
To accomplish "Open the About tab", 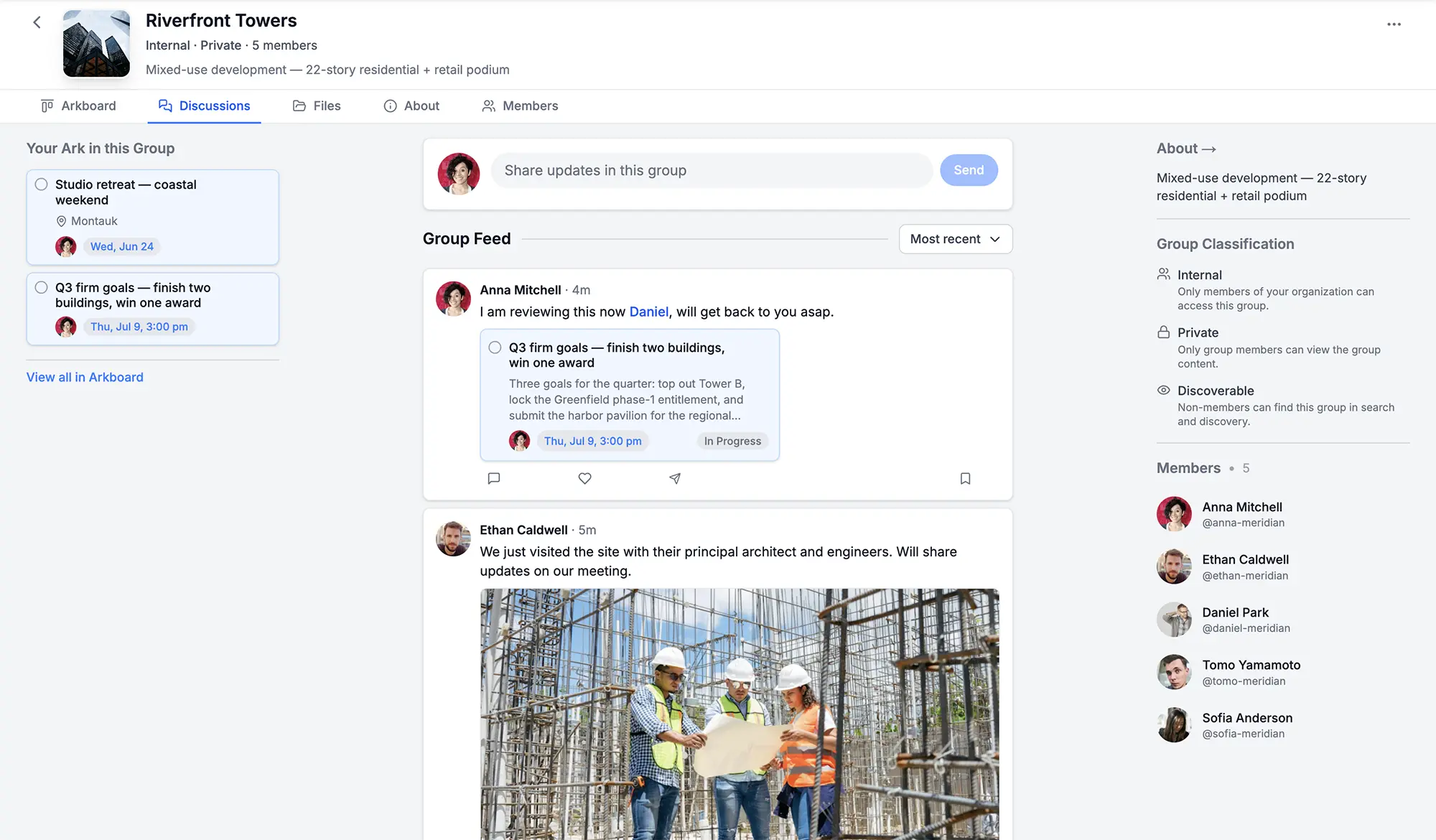I will 411,106.
